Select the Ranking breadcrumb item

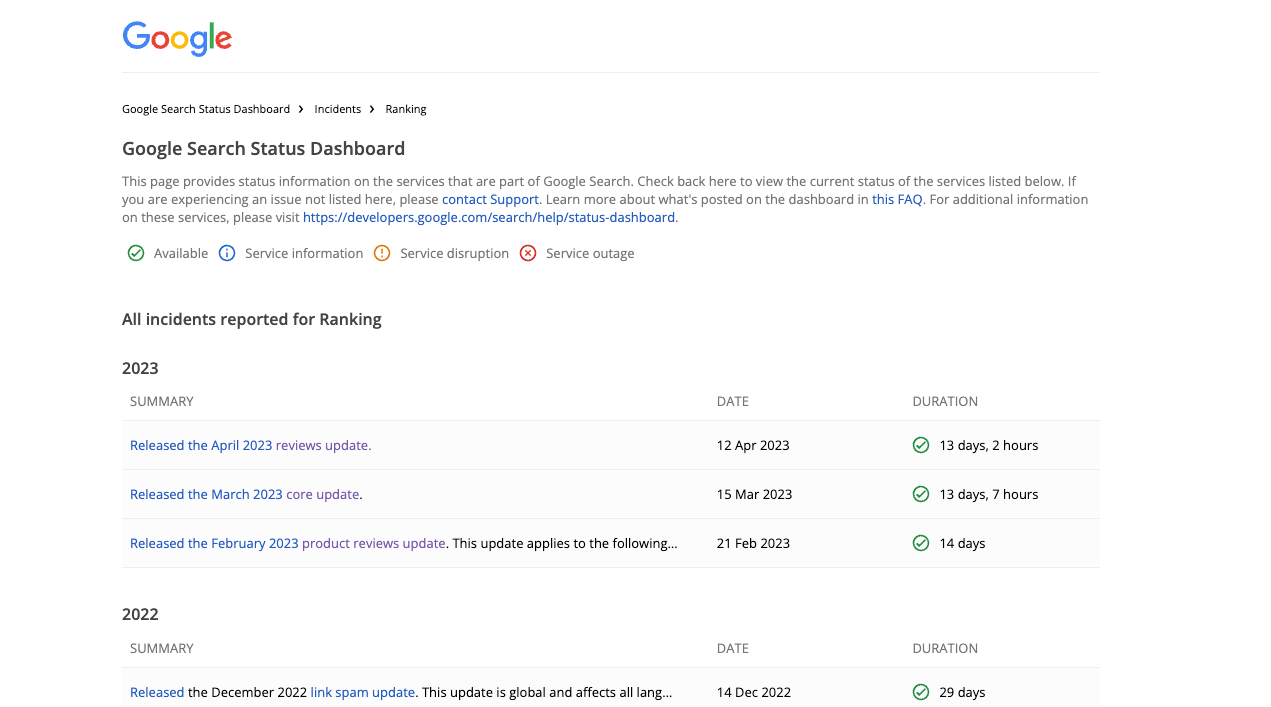pyautogui.click(x=405, y=109)
